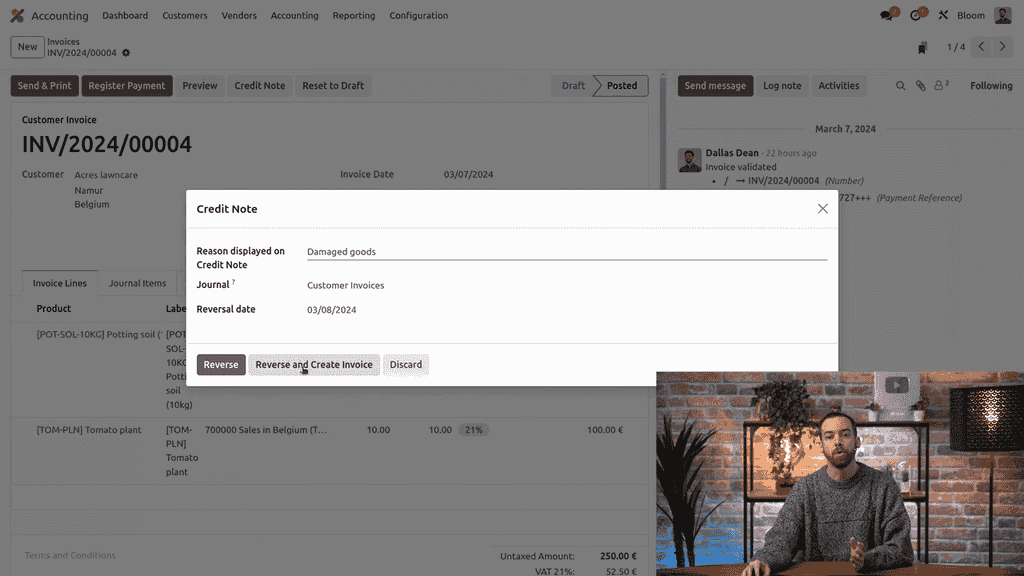
Task: Click Reverse and Create Invoice button
Action: coord(314,364)
